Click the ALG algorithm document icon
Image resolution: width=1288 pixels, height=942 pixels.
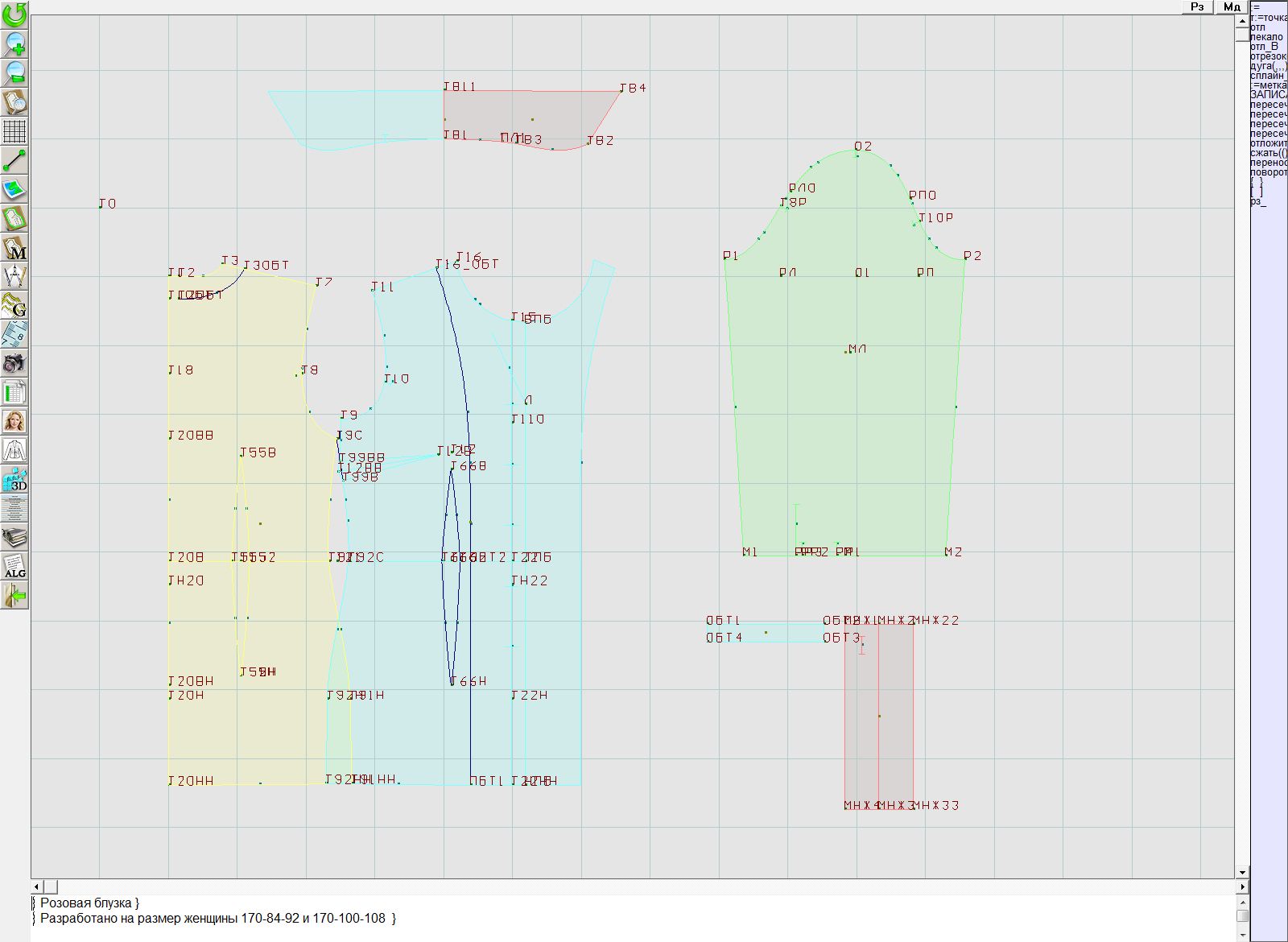[x=14, y=566]
